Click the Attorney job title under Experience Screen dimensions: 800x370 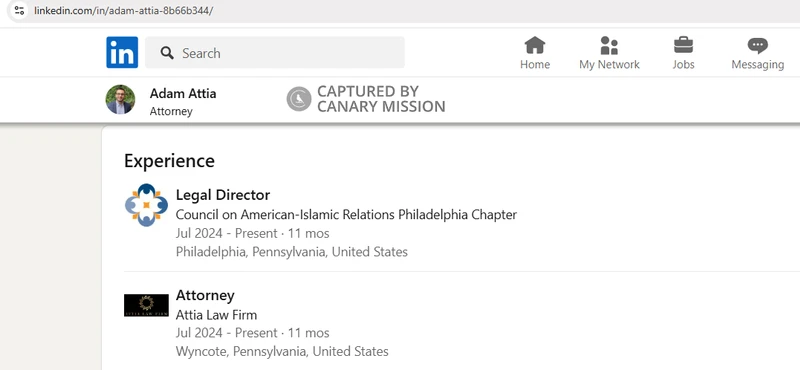pyautogui.click(x=205, y=295)
